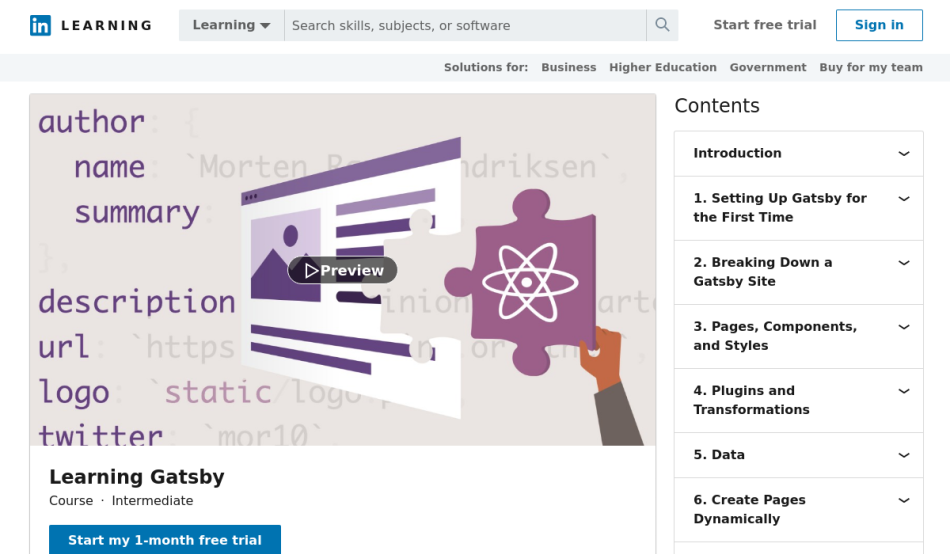Open the Learning category dropdown
The image size is (950, 554).
pos(231,25)
